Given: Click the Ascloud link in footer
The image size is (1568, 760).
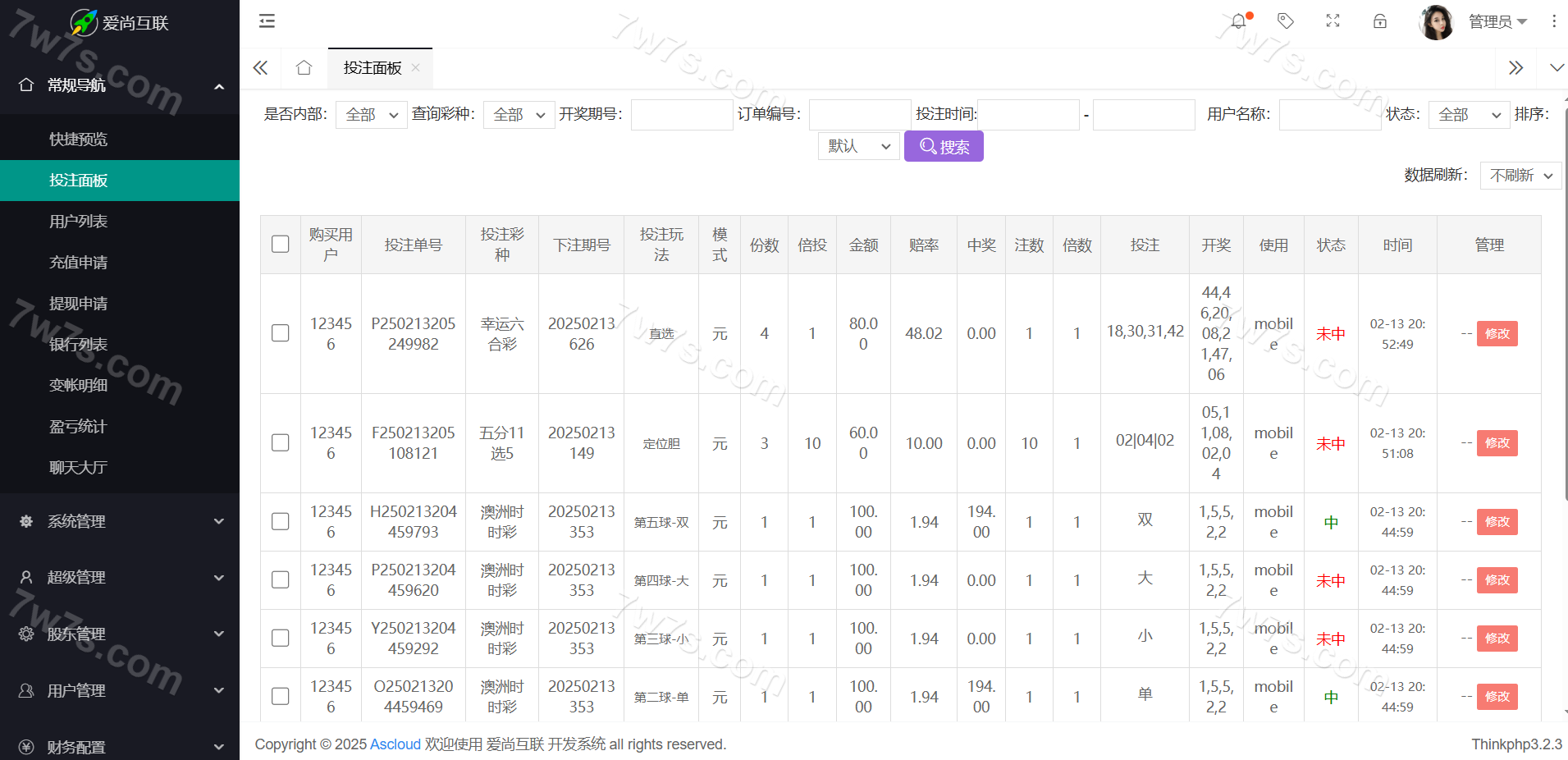Looking at the screenshot, I should pyautogui.click(x=395, y=744).
